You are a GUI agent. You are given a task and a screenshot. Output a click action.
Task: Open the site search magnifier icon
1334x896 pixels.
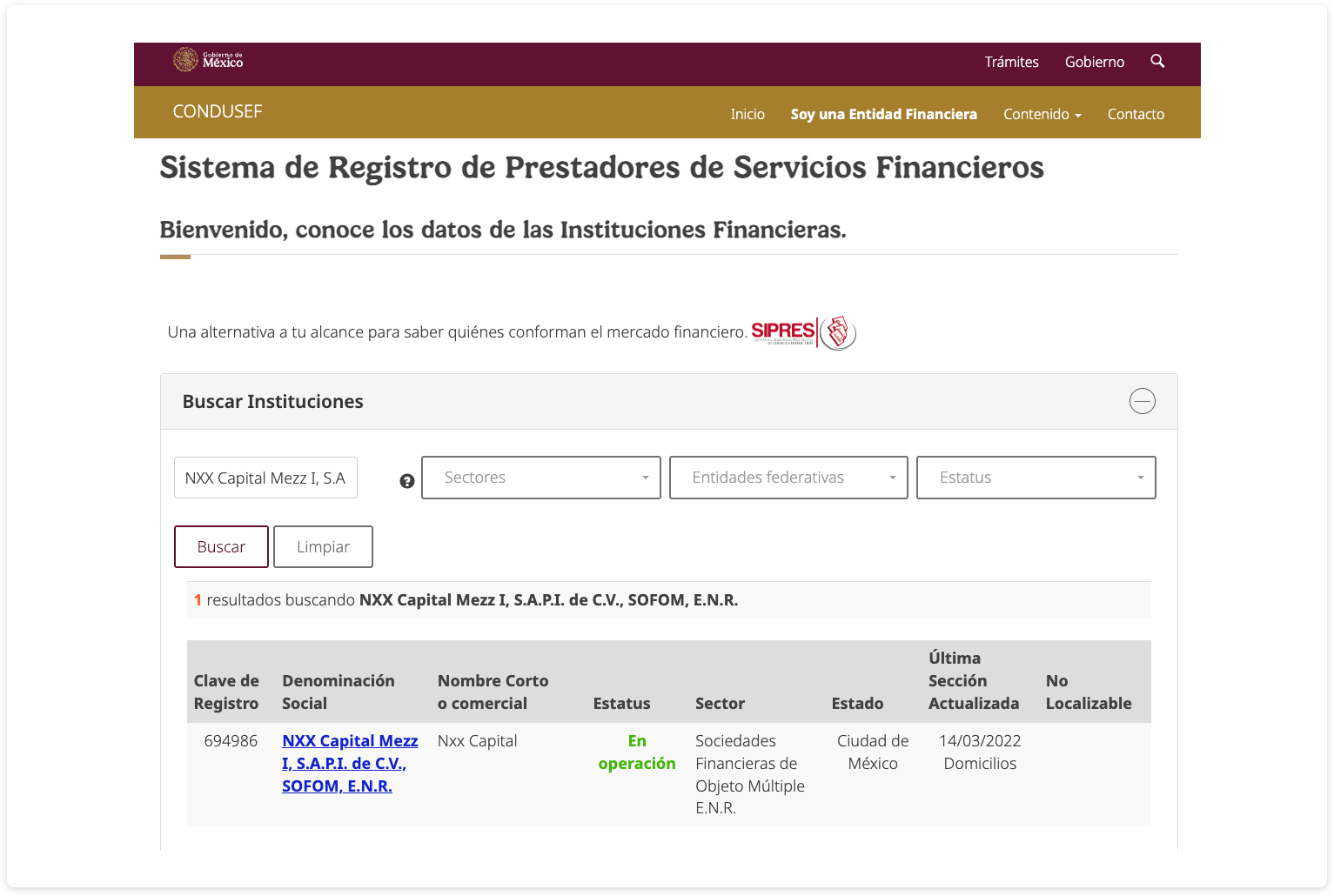1157,62
